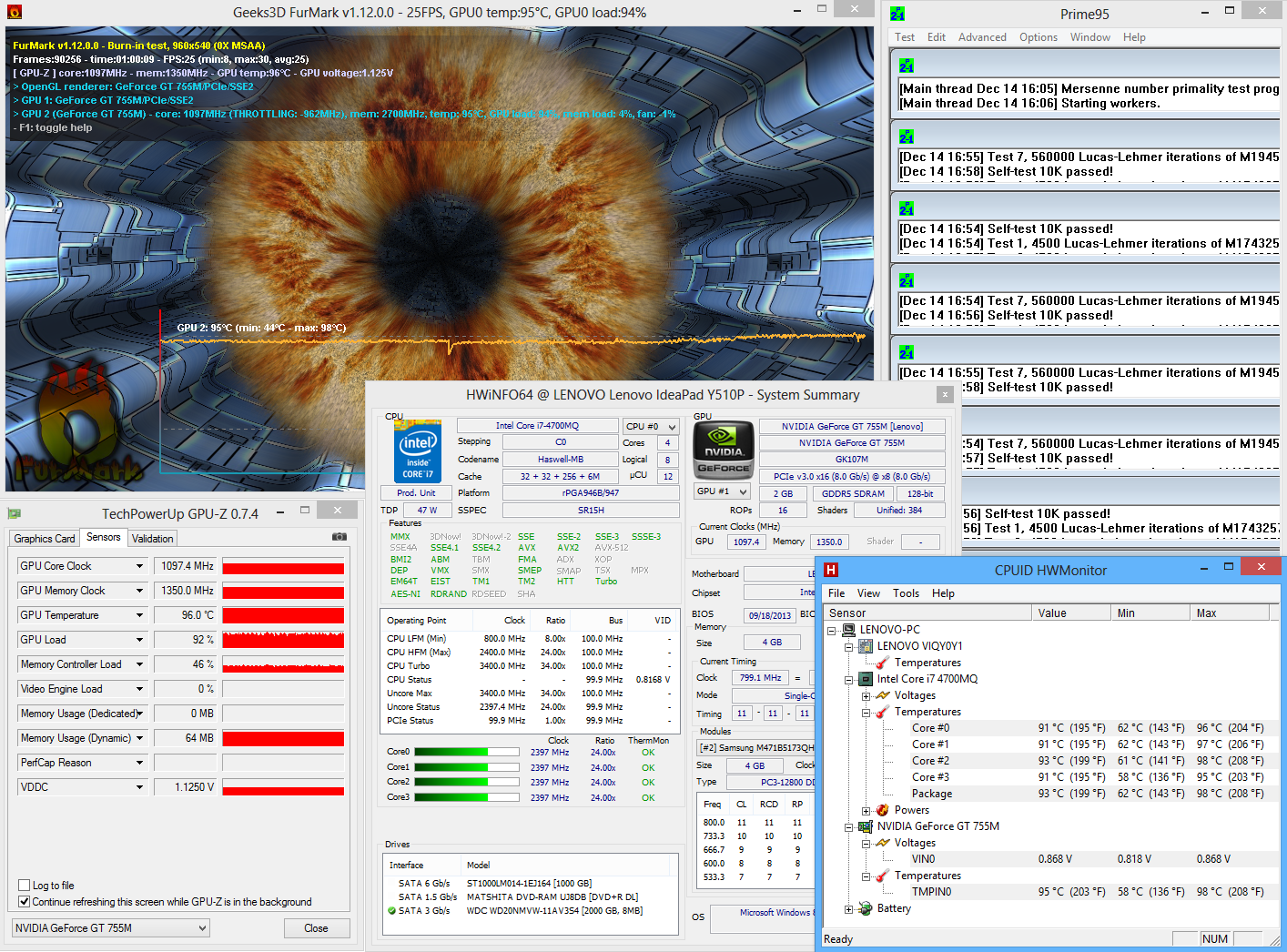
Task: Click the Temperatures thermometer icon under Intel Core i7
Action: 882,712
